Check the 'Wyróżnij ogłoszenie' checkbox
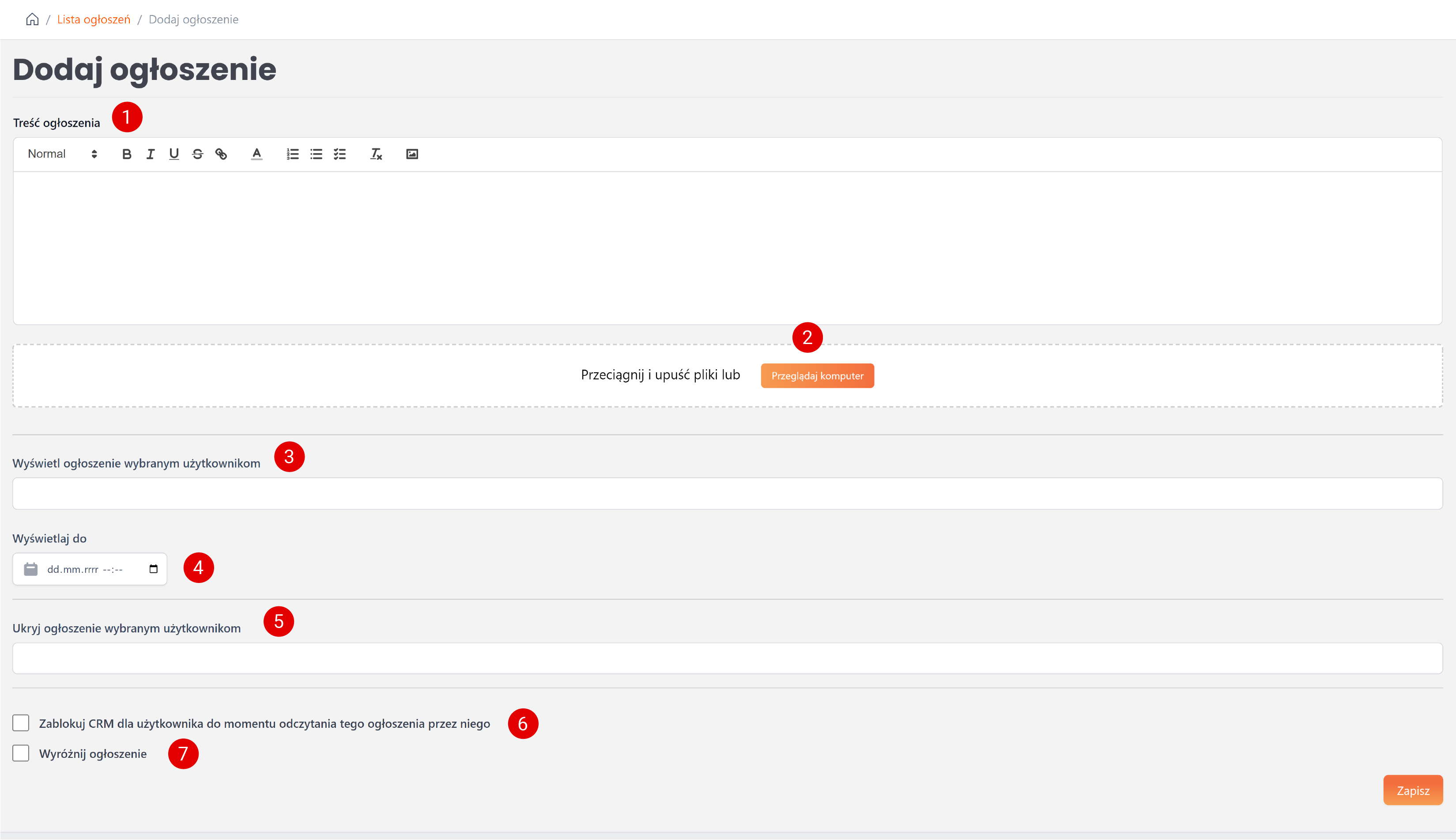1456x840 pixels. (x=21, y=753)
